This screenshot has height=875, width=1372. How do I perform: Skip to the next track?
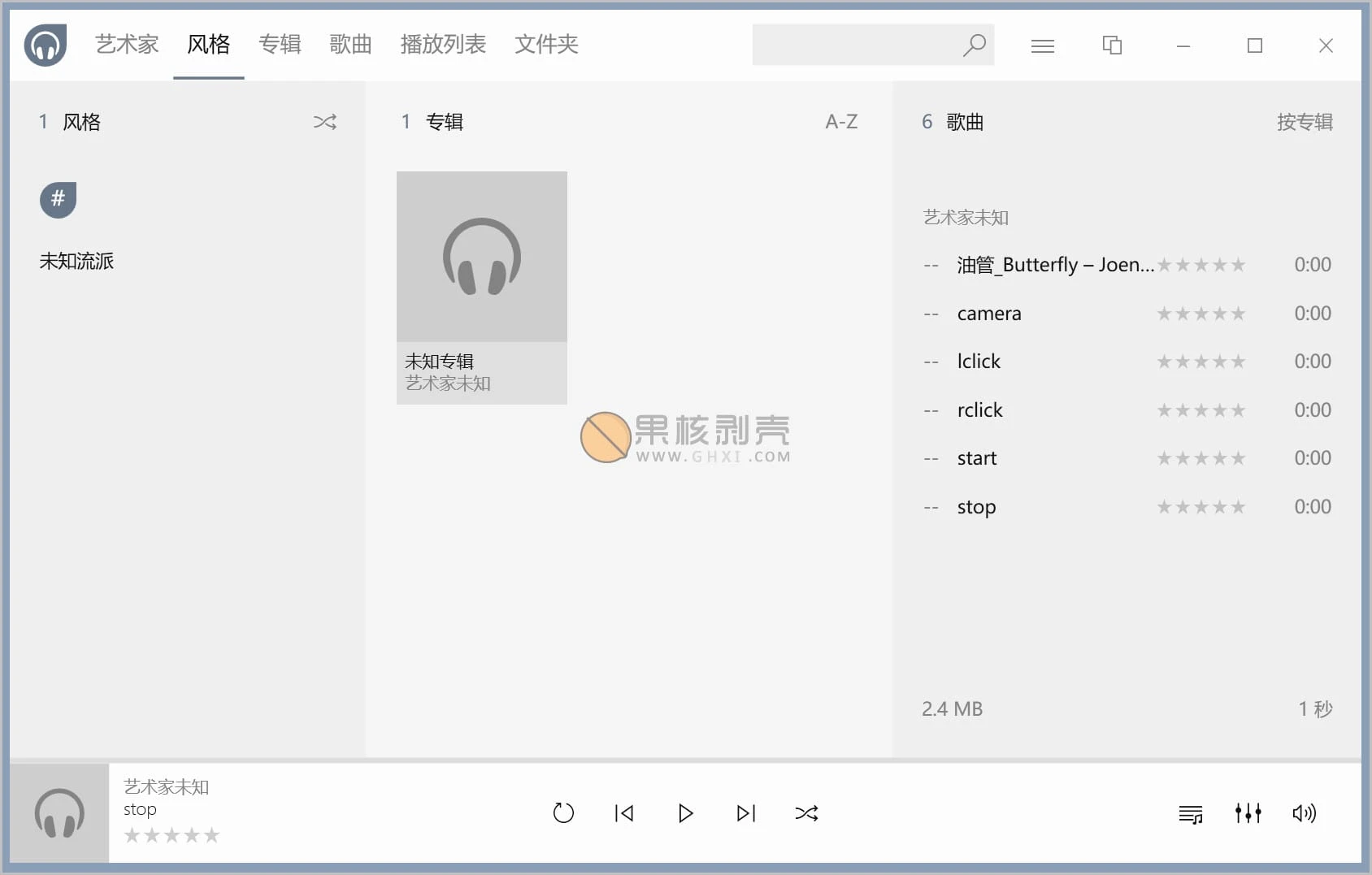(746, 813)
